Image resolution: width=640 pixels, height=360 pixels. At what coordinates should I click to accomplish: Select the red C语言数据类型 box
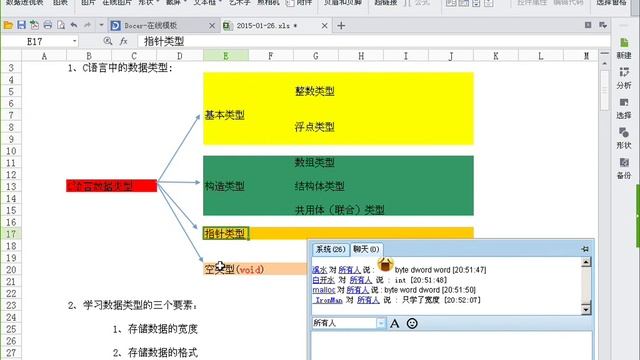click(x=111, y=186)
